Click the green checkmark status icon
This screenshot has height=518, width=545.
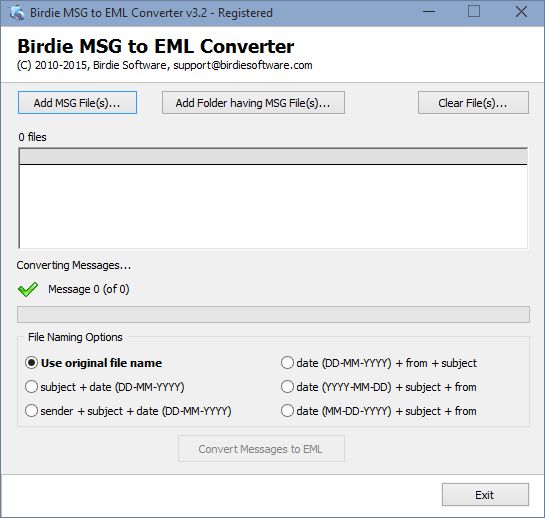pos(28,289)
